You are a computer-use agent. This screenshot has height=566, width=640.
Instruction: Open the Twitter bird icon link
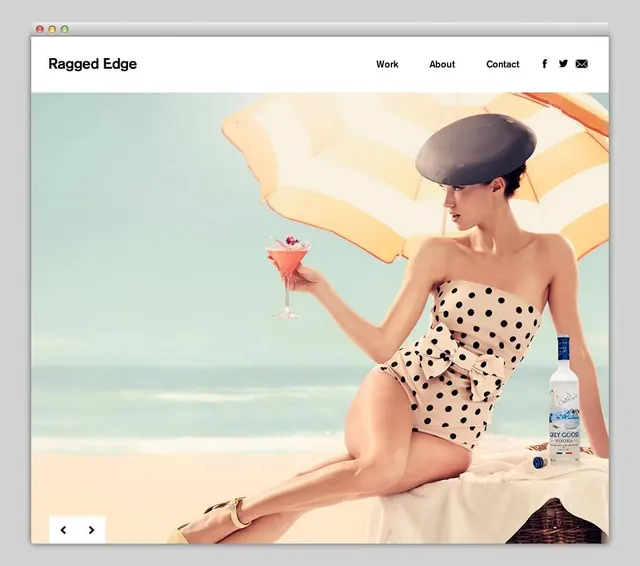[x=563, y=63]
